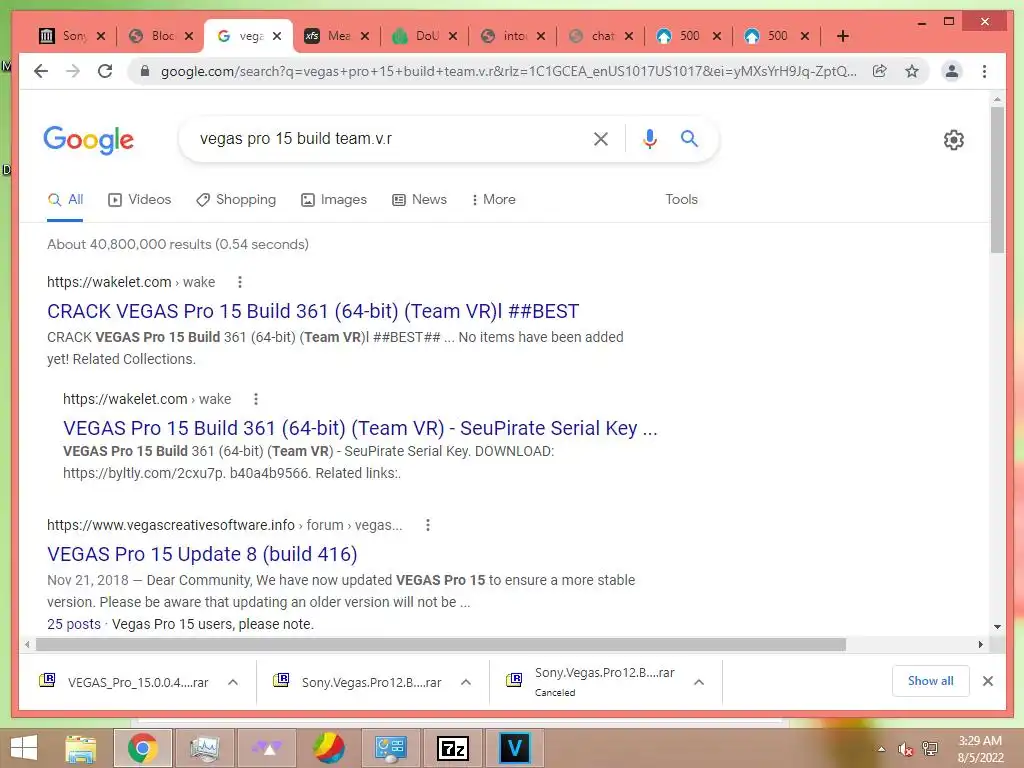Screen dimensions: 1024x768
Task: Open Vegas Pro from the taskbar
Action: (x=514, y=748)
